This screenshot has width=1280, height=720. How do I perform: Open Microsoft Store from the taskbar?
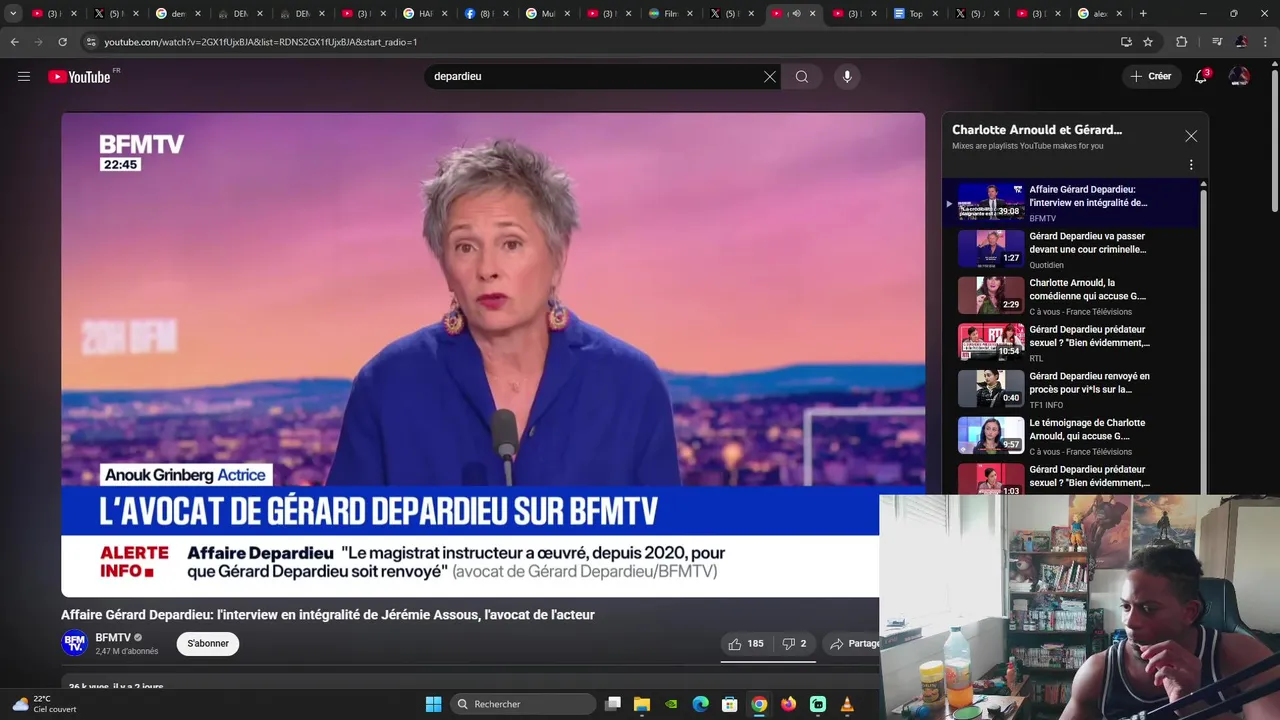[730, 704]
